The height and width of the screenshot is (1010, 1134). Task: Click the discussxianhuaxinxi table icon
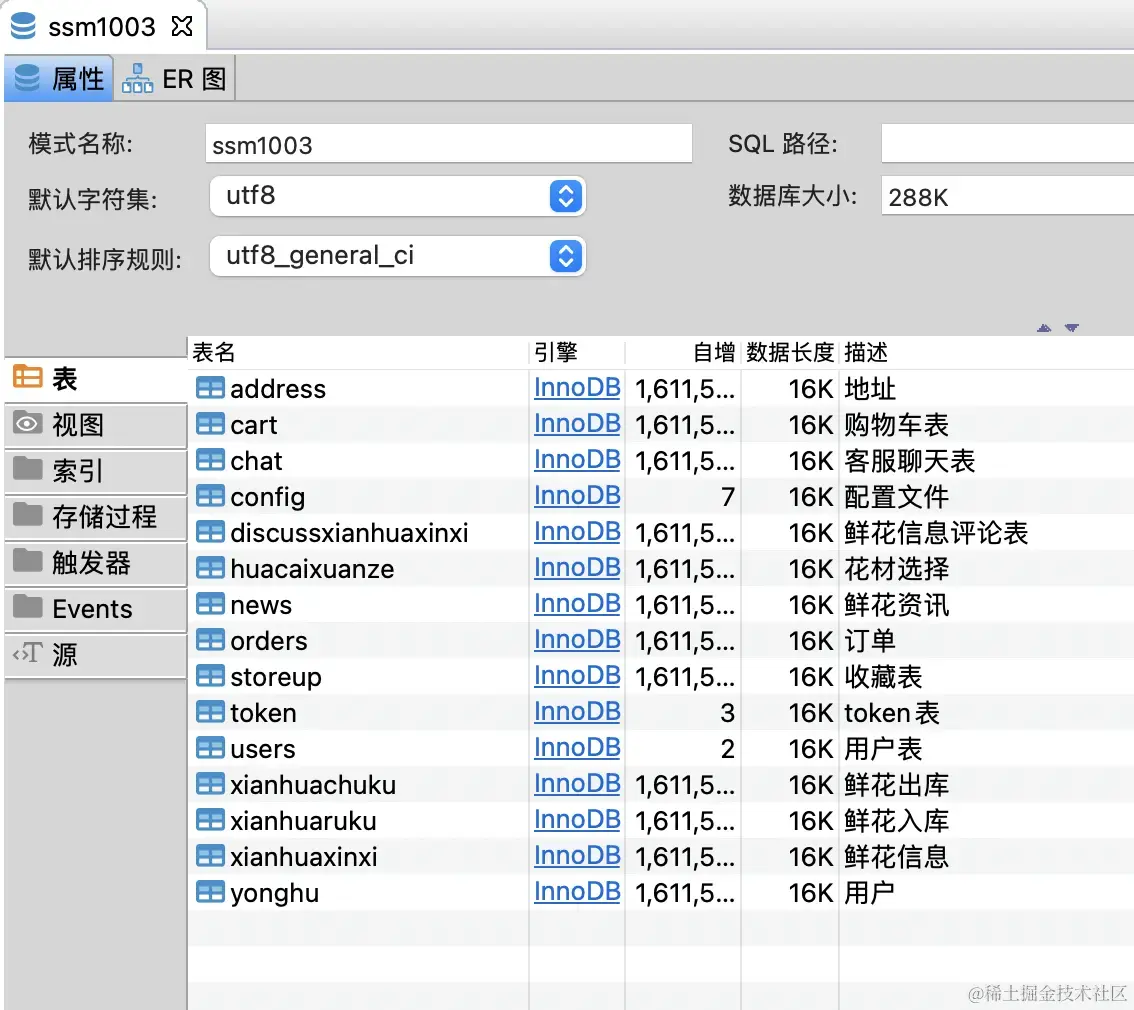pos(210,533)
